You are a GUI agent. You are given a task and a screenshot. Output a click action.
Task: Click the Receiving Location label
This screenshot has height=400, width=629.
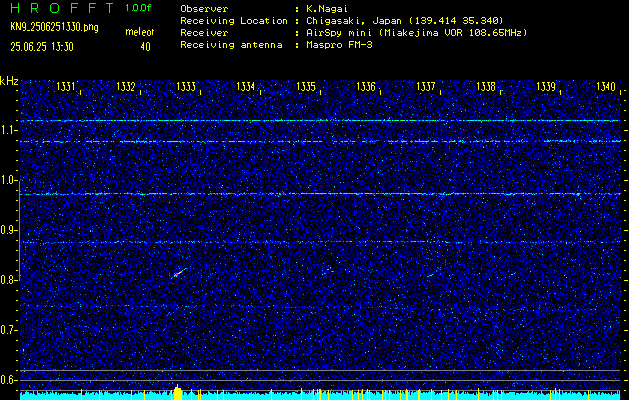point(234,21)
